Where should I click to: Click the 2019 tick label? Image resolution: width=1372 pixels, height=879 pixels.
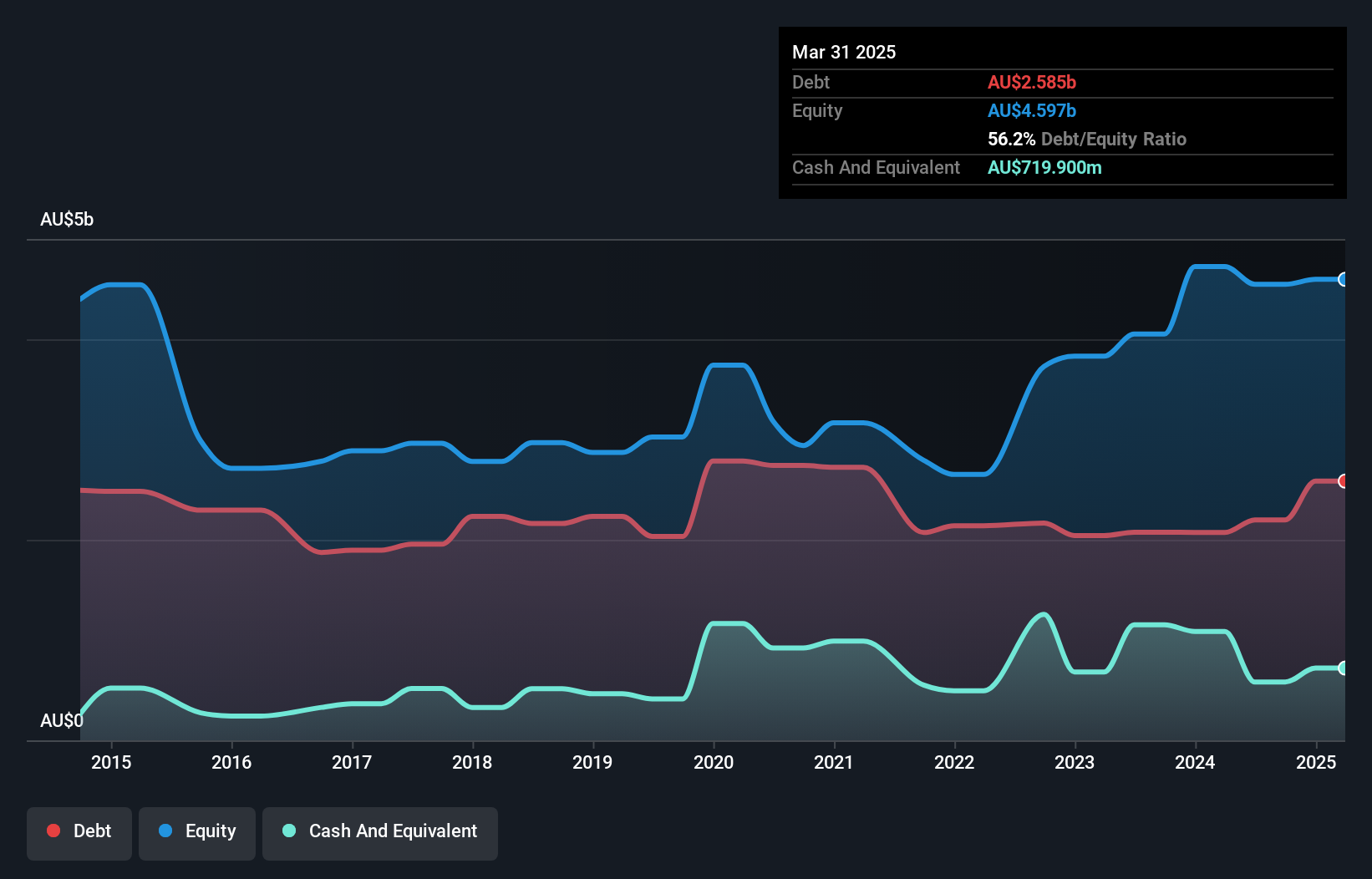pyautogui.click(x=592, y=762)
